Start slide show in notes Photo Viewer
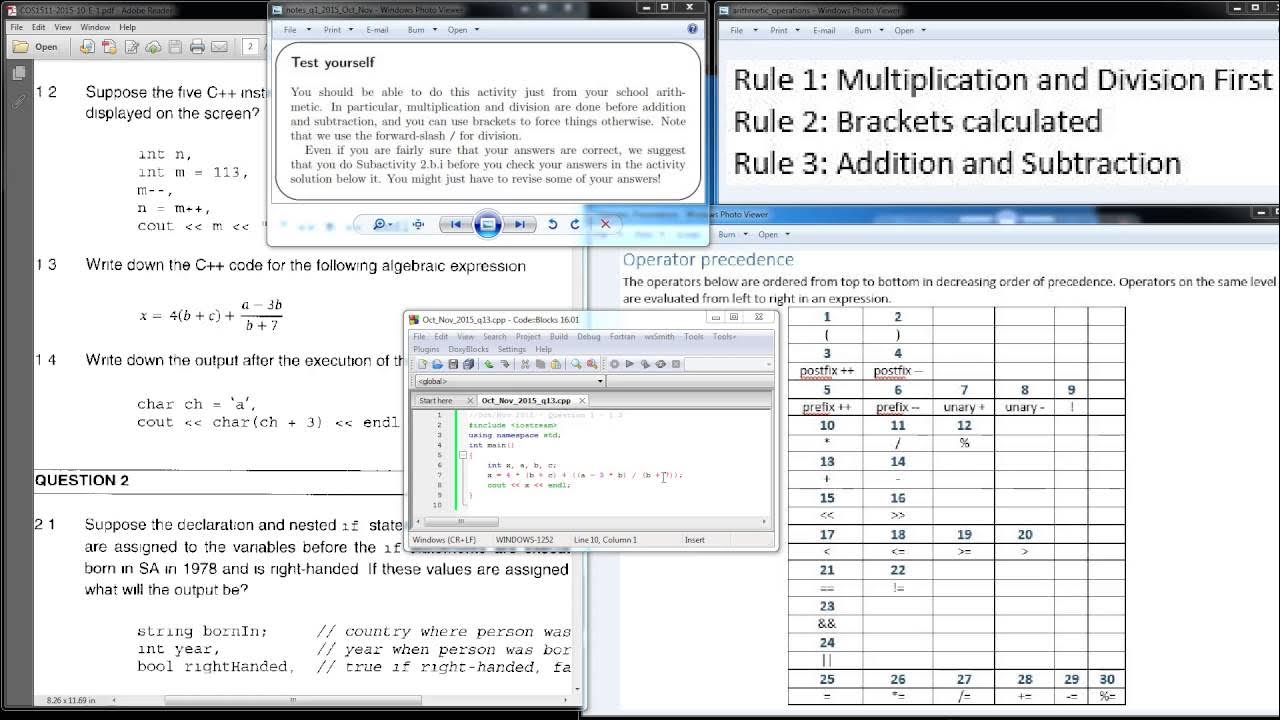Image resolution: width=1280 pixels, height=720 pixels. 487,225
